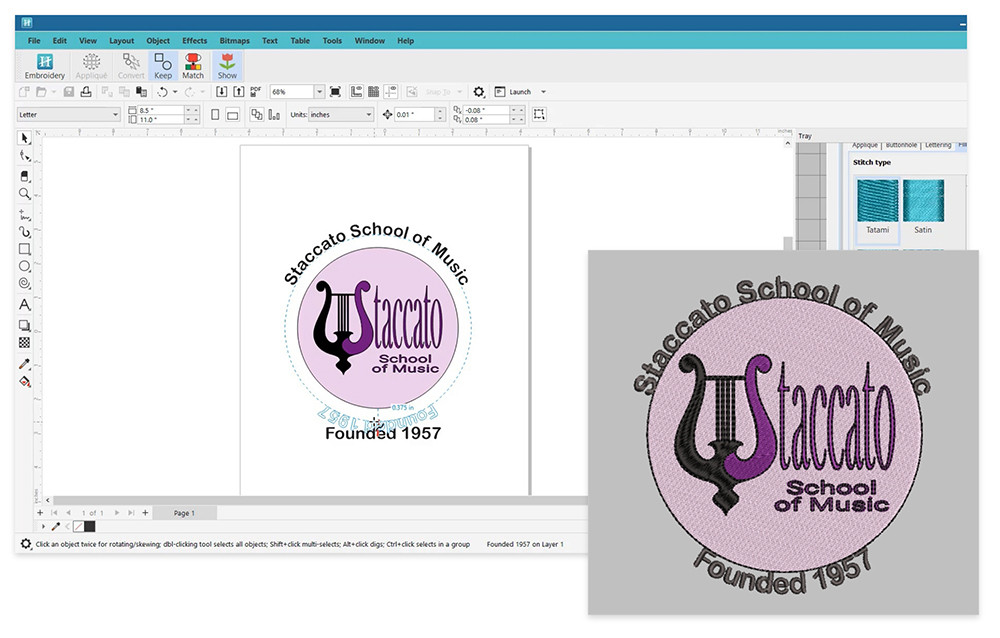Open Embroidery mode in the toolbar
Viewport: 1000px width, 638px height.
pyautogui.click(x=44, y=66)
